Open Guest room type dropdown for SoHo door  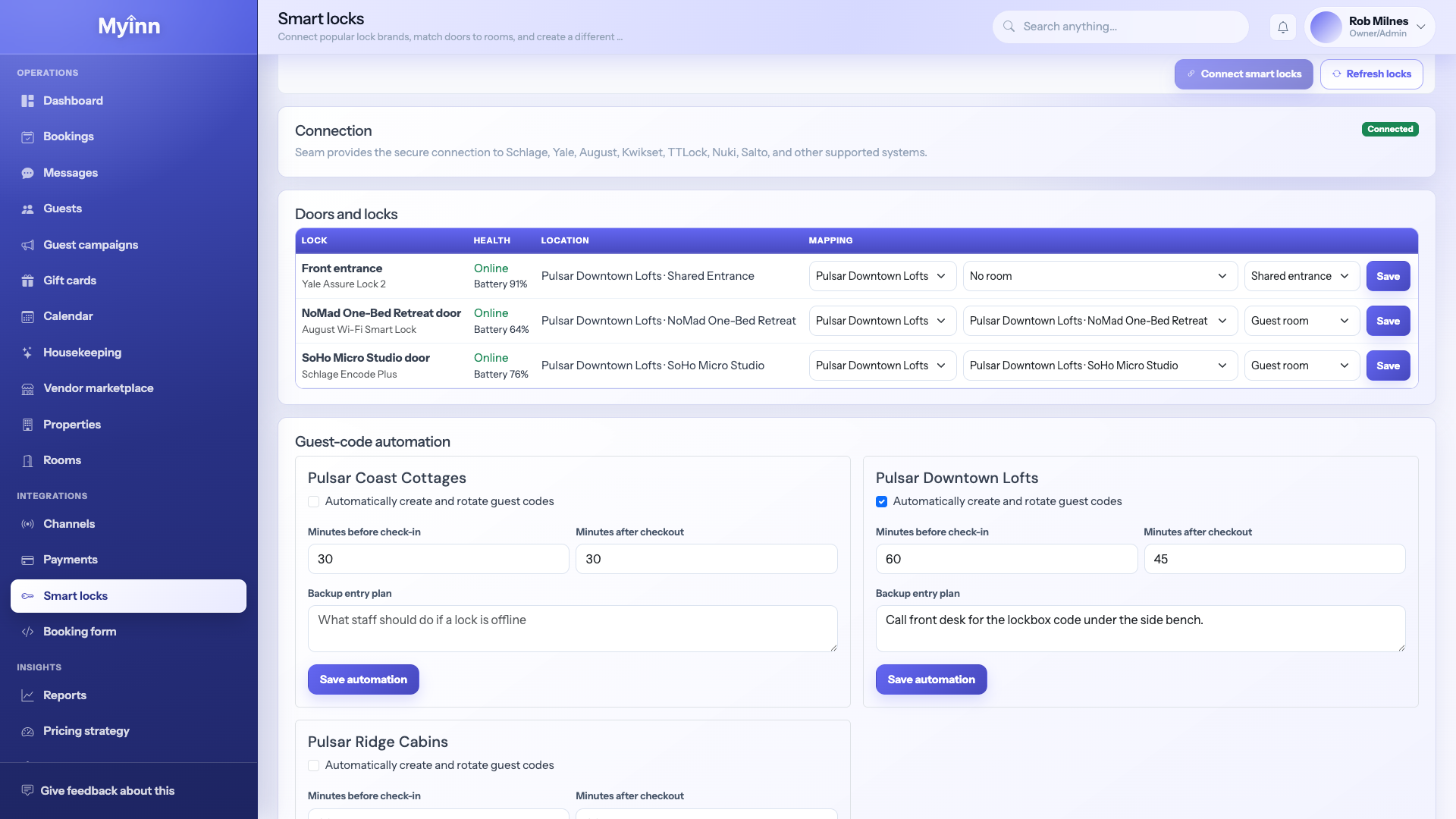point(1302,366)
